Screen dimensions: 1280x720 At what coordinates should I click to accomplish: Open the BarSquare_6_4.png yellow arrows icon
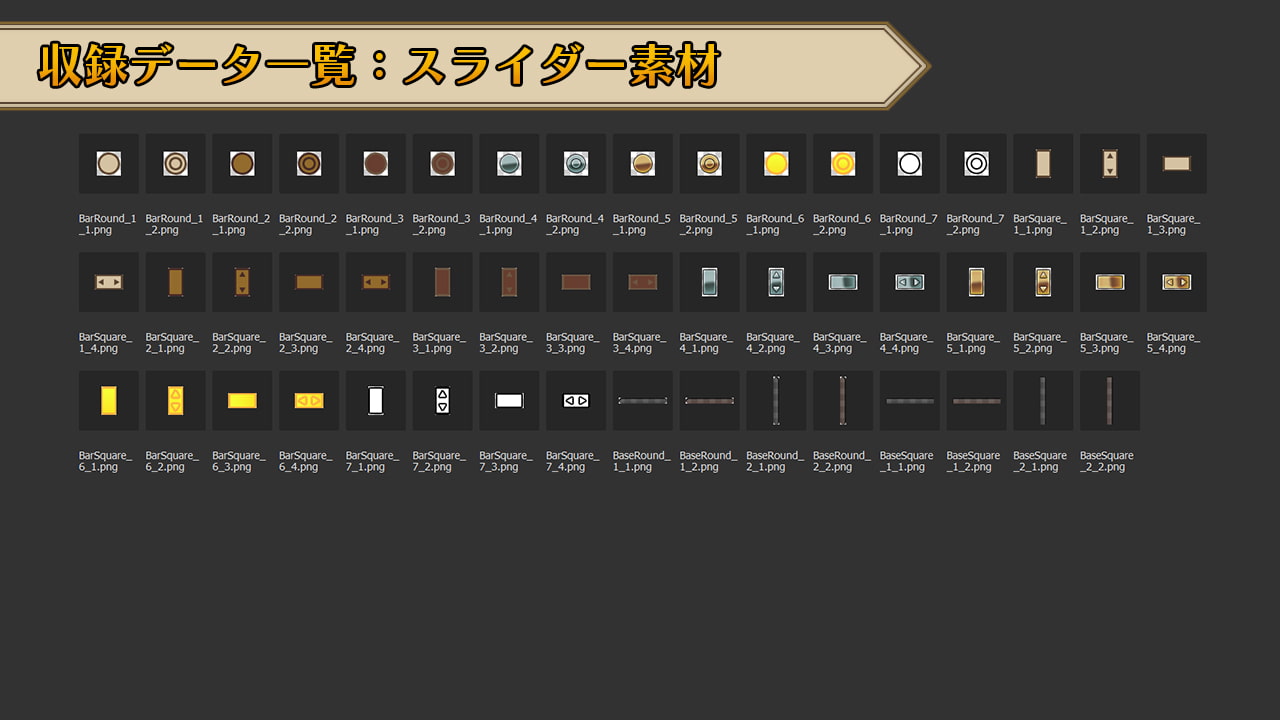[308, 400]
